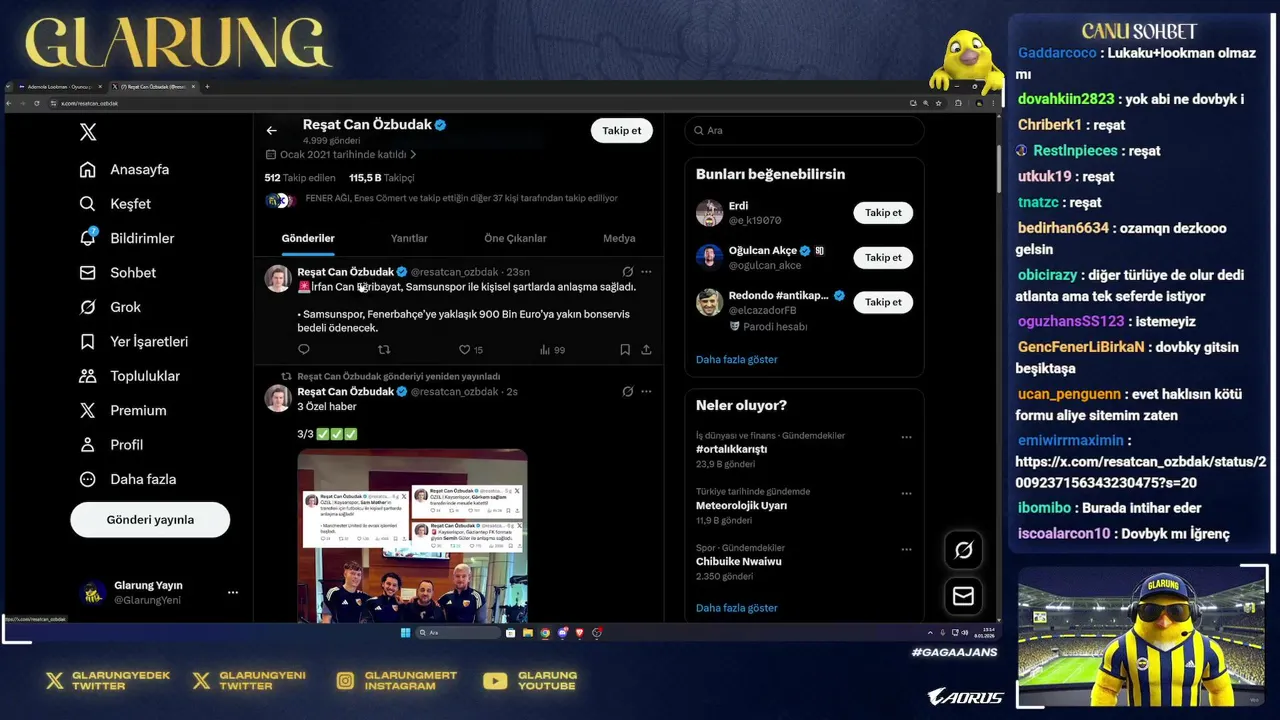The width and height of the screenshot is (1280, 720).
Task: Open Chrome from taskbar
Action: pos(545,633)
